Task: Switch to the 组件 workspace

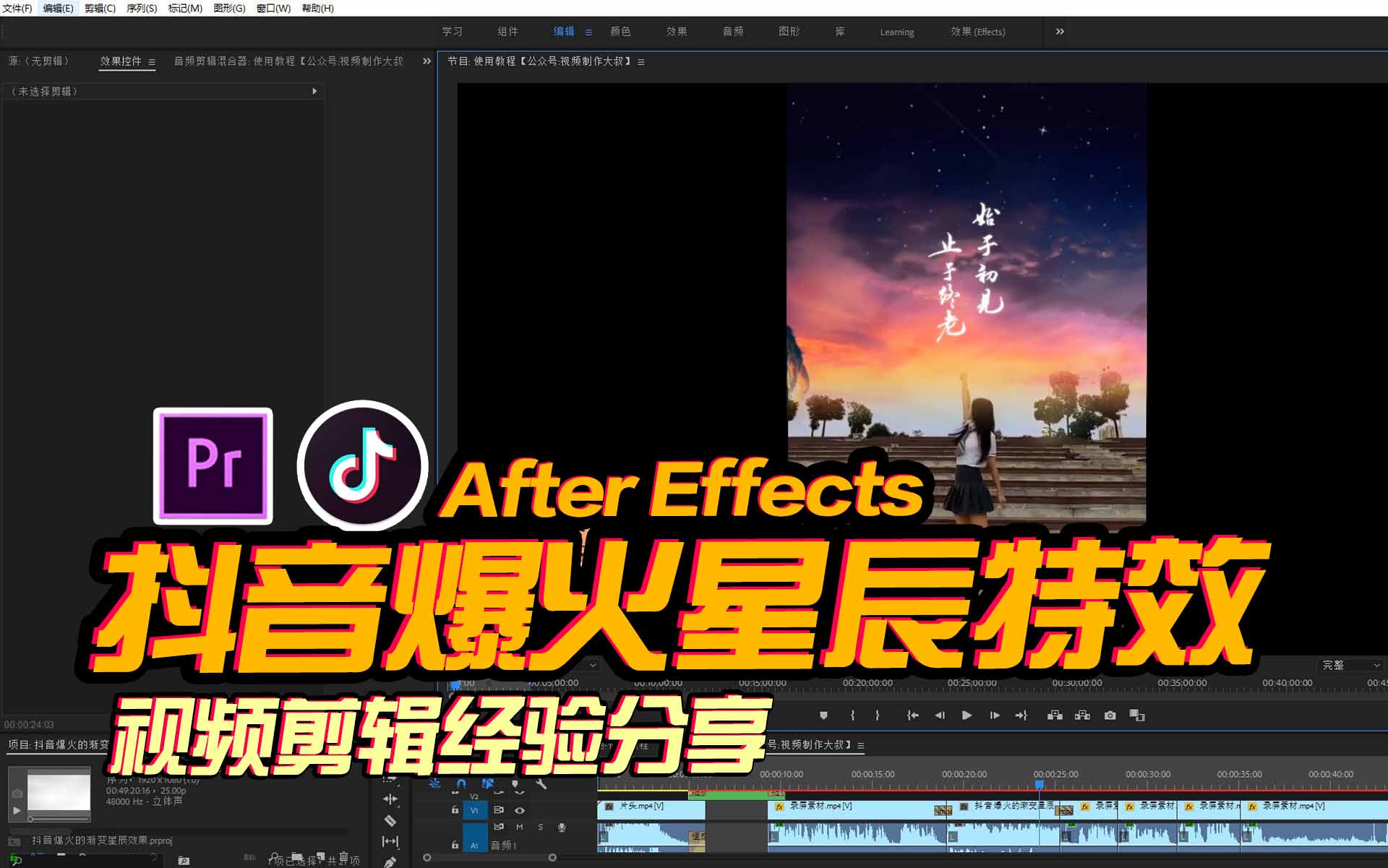Action: click(x=508, y=32)
